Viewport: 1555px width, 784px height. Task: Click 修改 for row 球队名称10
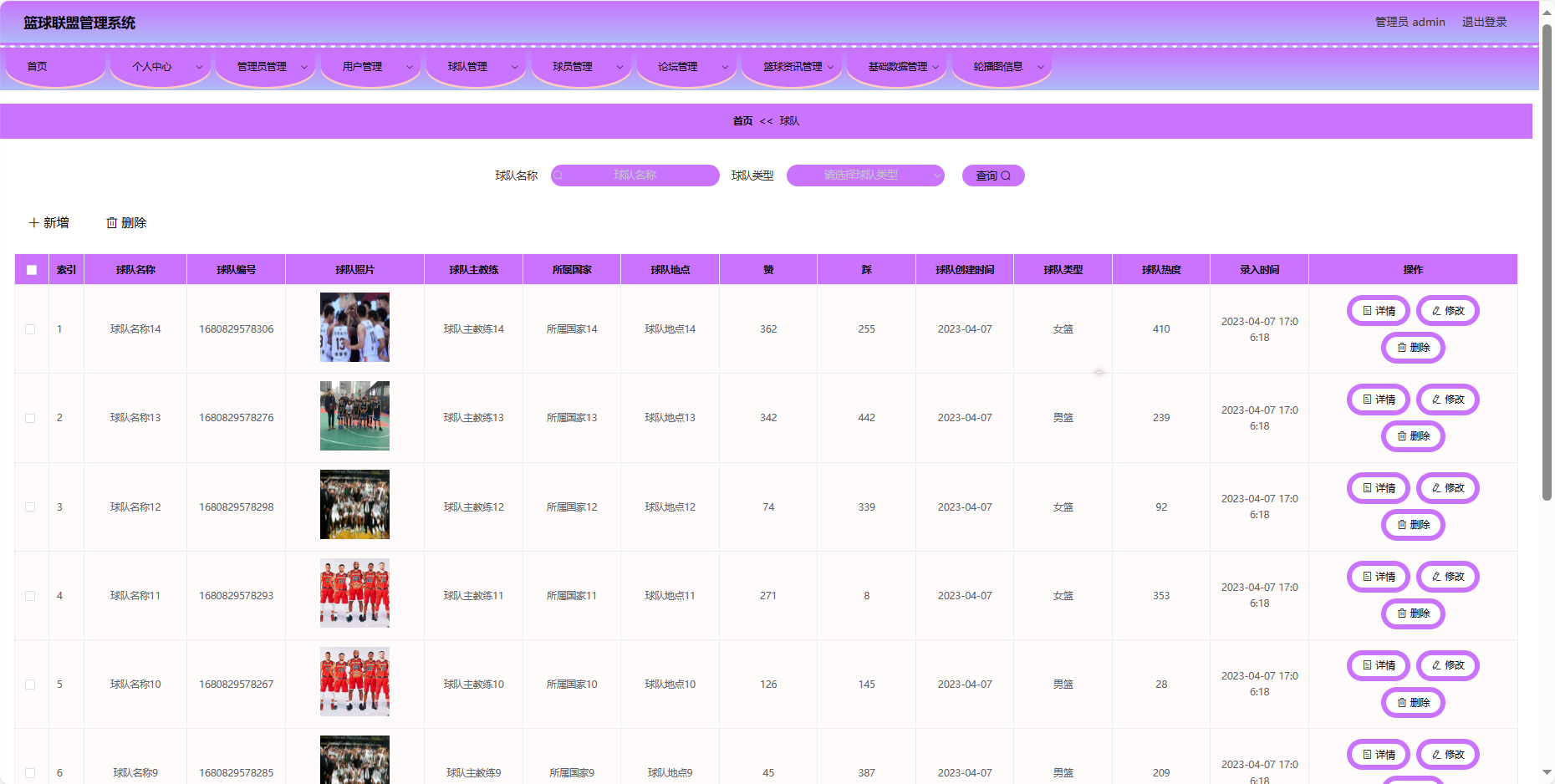[x=1447, y=665]
